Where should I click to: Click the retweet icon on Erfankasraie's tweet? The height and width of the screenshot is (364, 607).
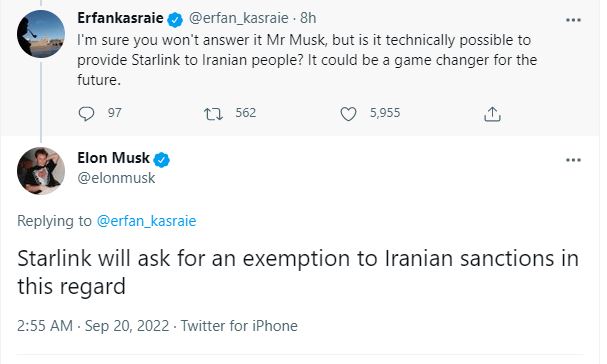pos(213,114)
